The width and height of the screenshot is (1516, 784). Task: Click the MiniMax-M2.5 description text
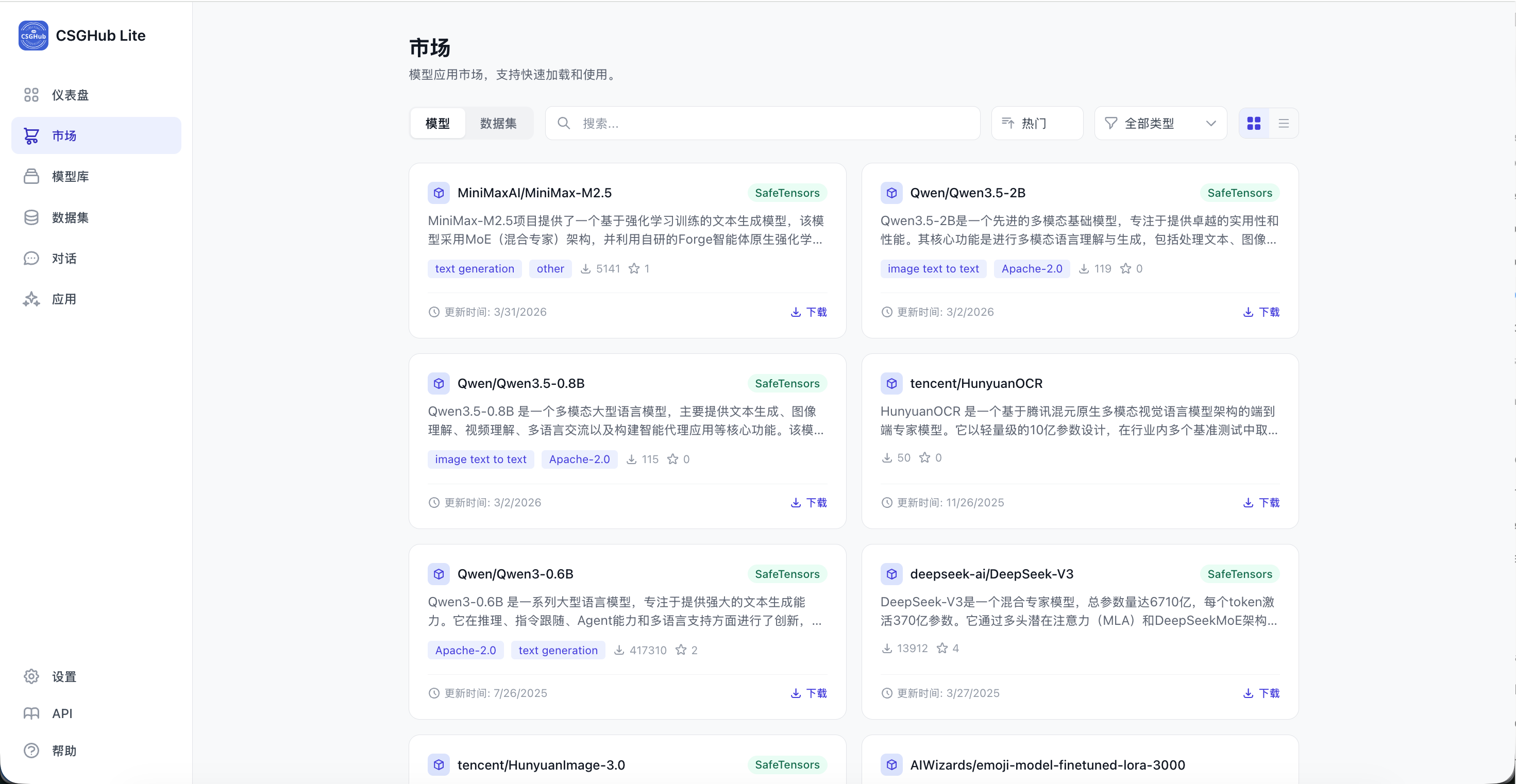(x=626, y=230)
